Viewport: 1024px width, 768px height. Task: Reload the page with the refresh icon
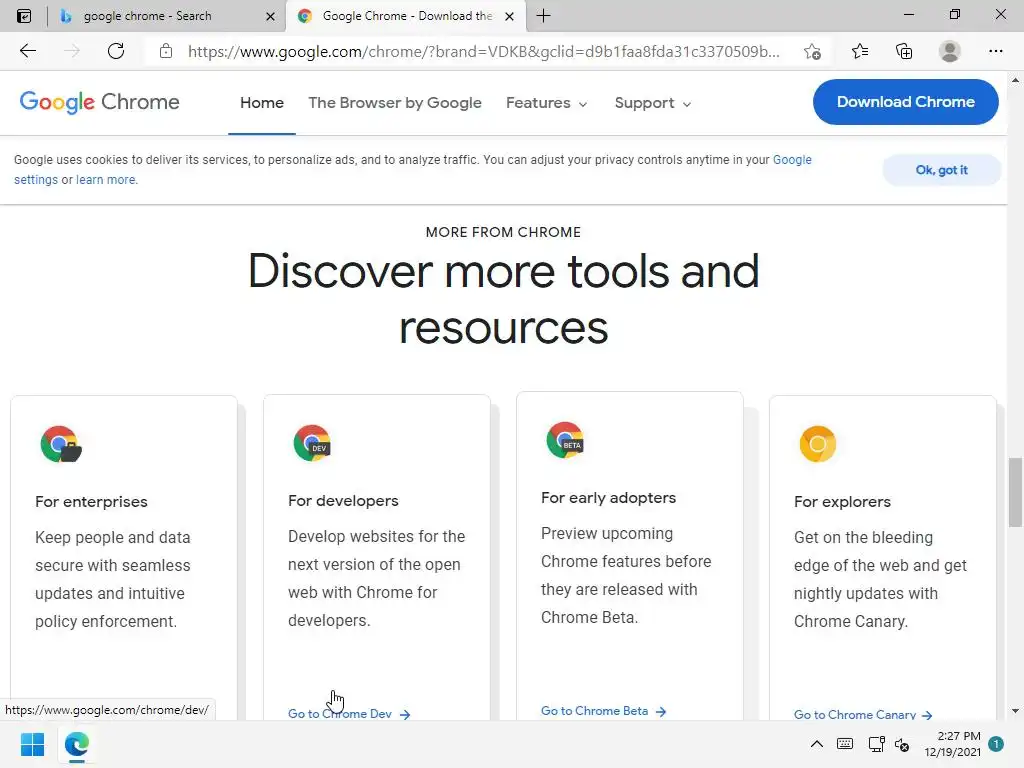(116, 51)
